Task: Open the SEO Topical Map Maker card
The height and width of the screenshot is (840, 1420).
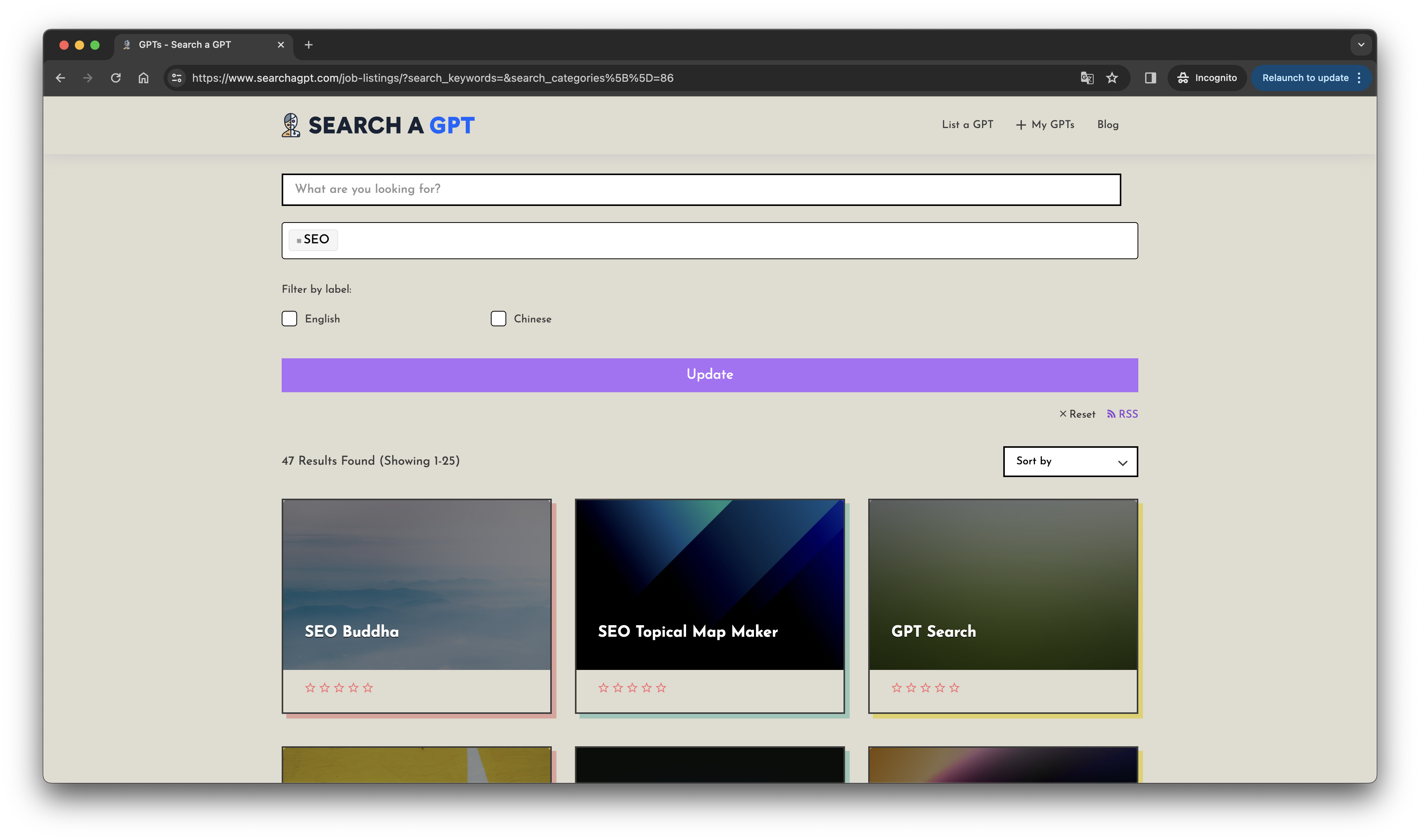Action: coord(710,606)
